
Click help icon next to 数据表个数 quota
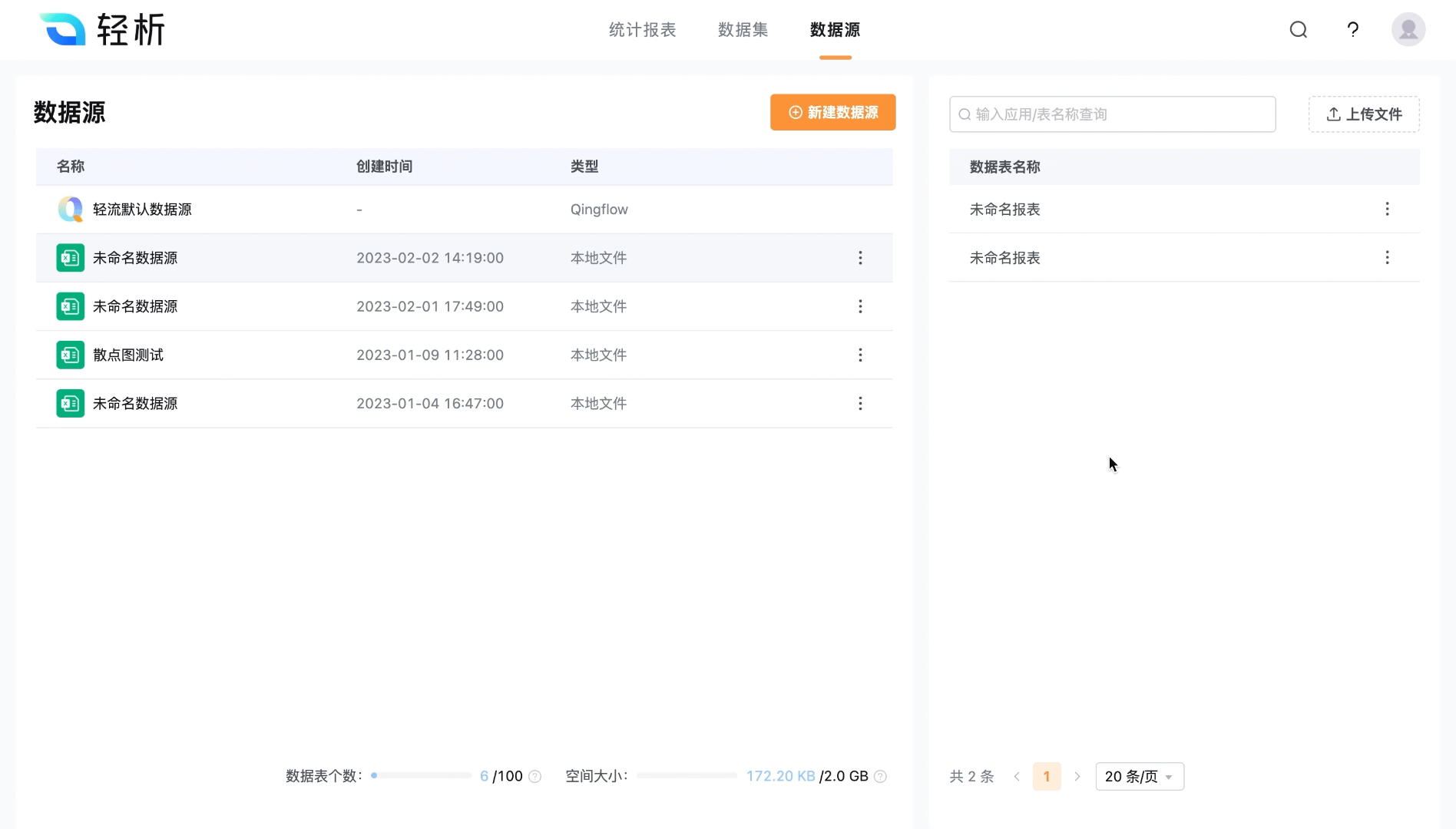(535, 776)
